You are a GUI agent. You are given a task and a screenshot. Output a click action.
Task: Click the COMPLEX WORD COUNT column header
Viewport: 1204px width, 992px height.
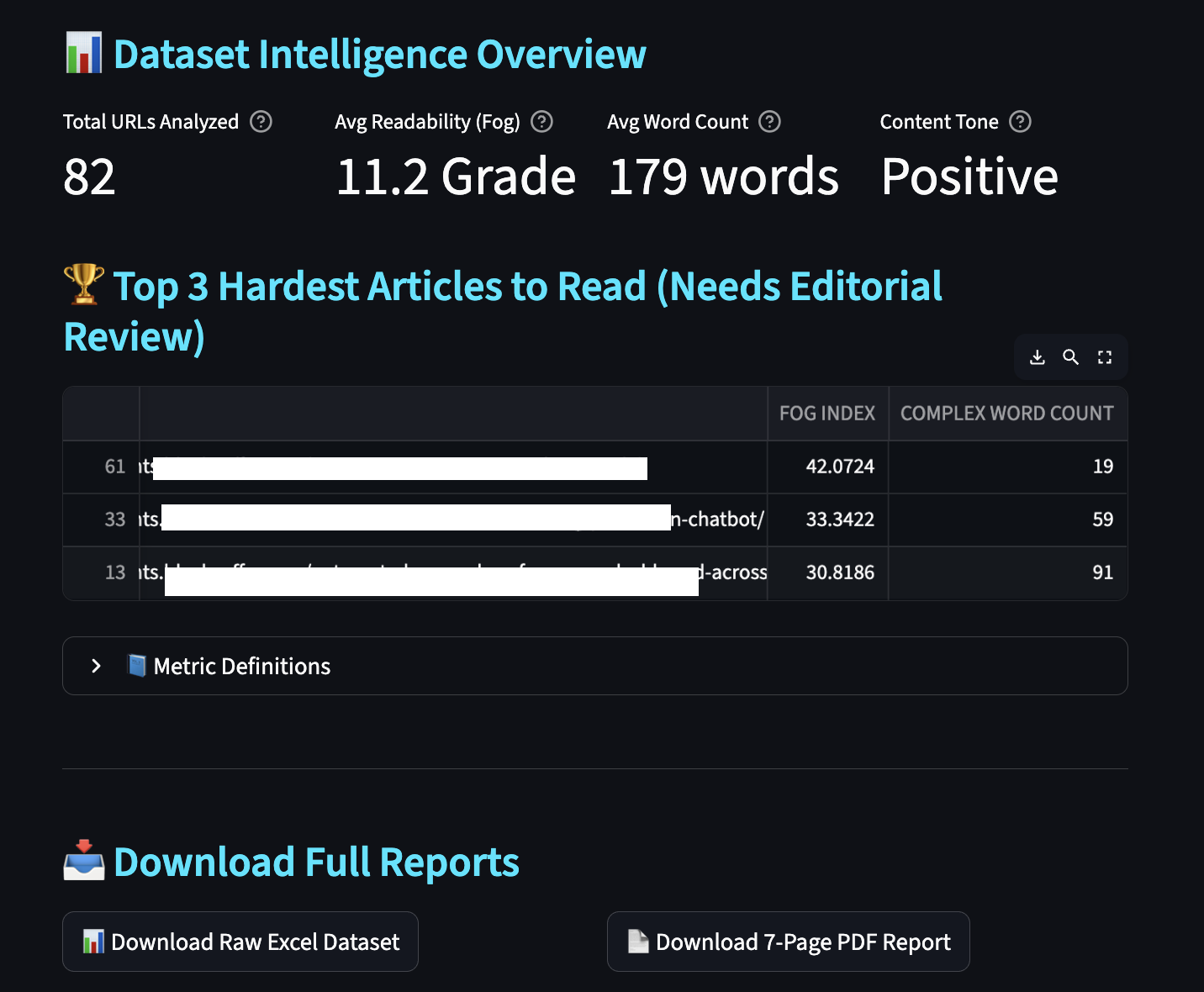tap(1006, 414)
